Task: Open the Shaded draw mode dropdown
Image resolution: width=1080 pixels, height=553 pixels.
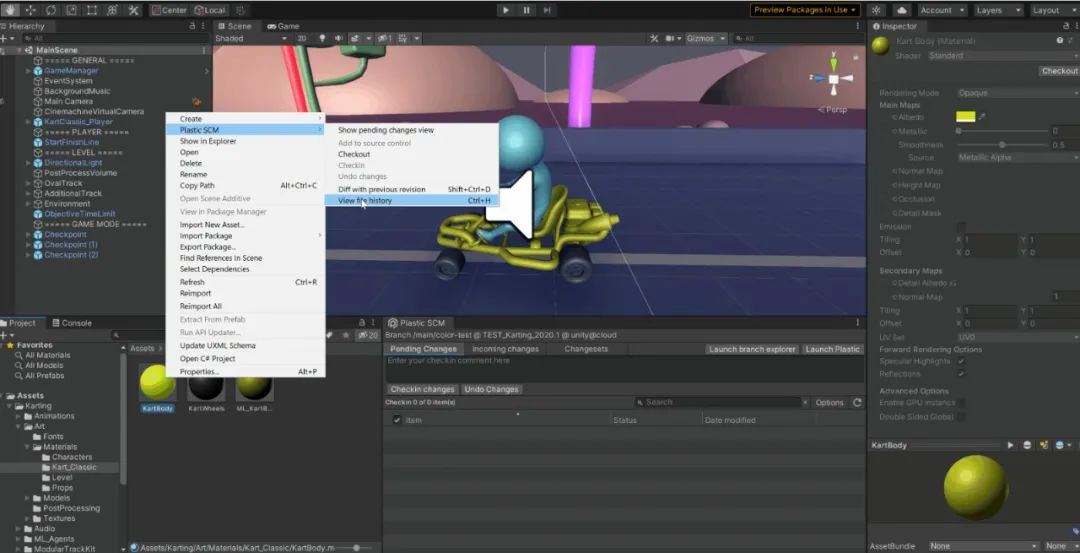Action: click(x=250, y=39)
